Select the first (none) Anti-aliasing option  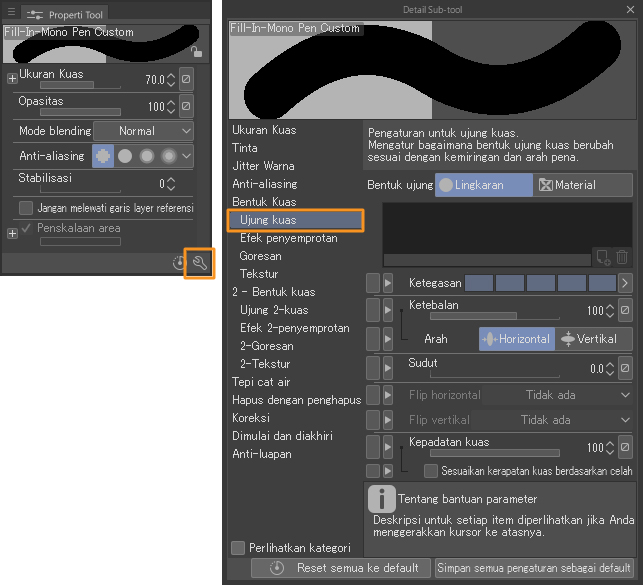pyautogui.click(x=103, y=156)
